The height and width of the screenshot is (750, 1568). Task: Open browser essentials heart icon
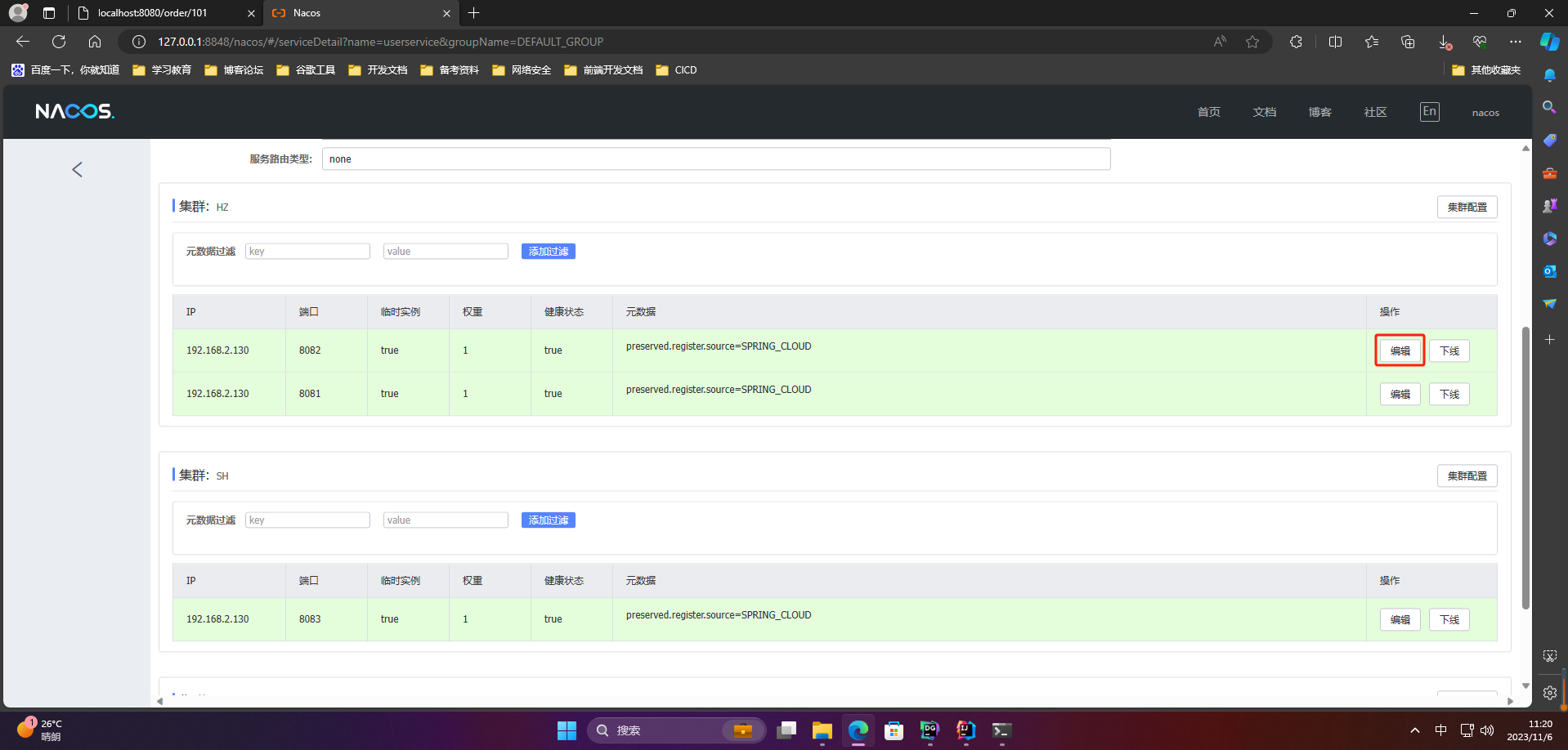point(1480,42)
